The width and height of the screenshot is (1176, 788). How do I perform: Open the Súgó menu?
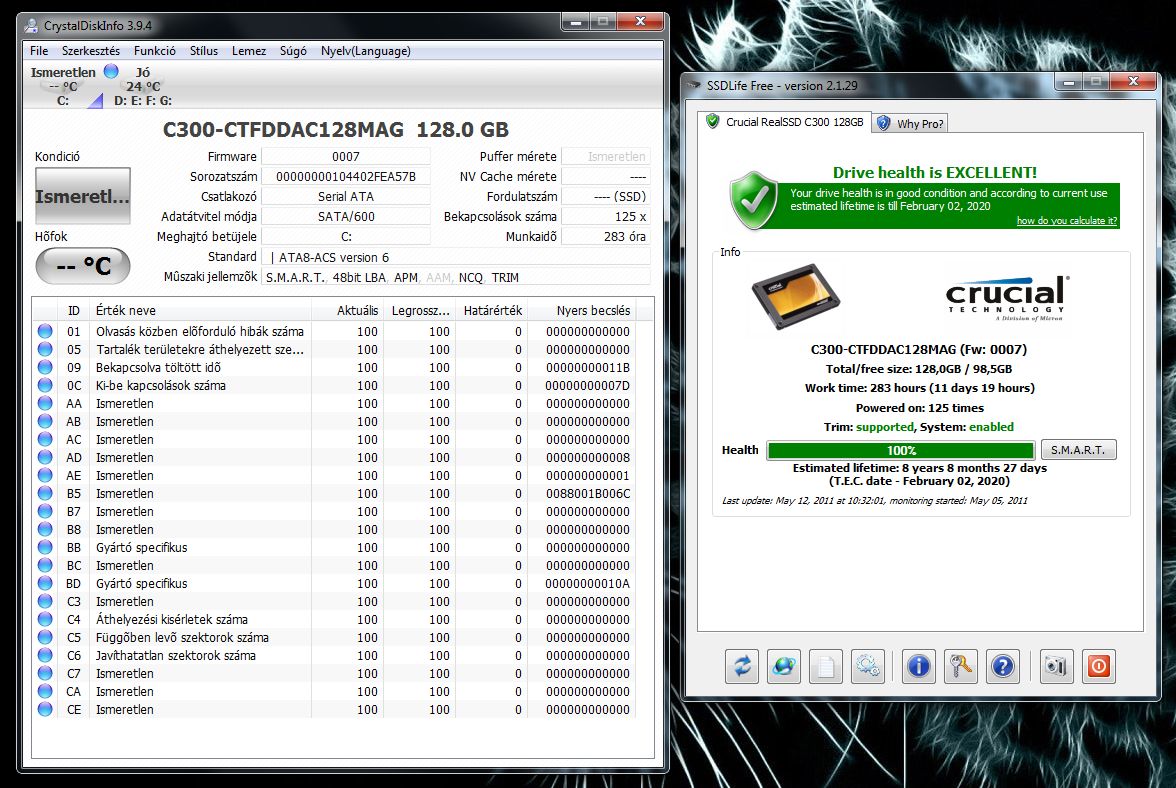click(293, 51)
